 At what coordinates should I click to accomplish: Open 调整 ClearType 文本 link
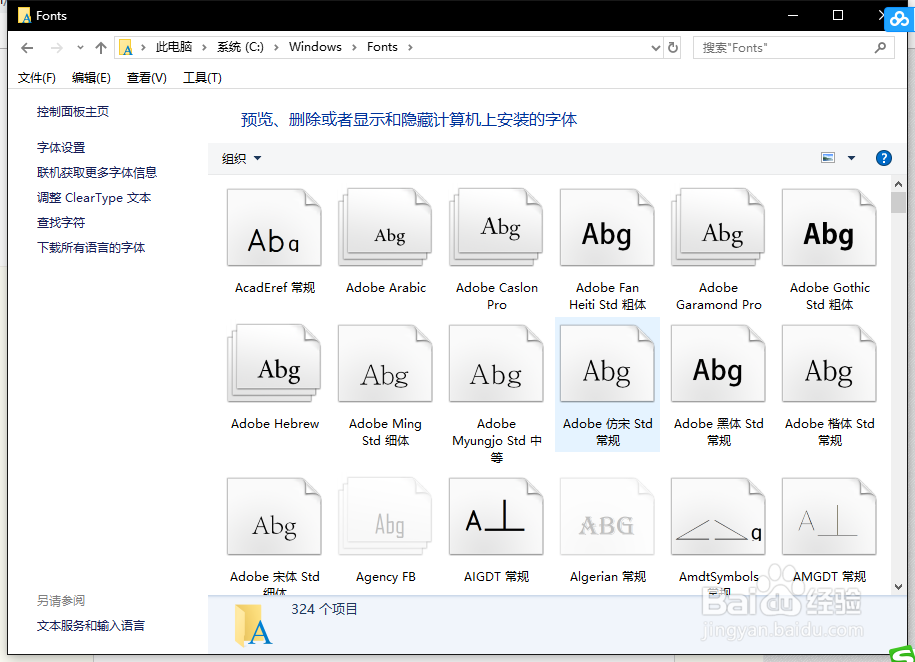pos(94,198)
